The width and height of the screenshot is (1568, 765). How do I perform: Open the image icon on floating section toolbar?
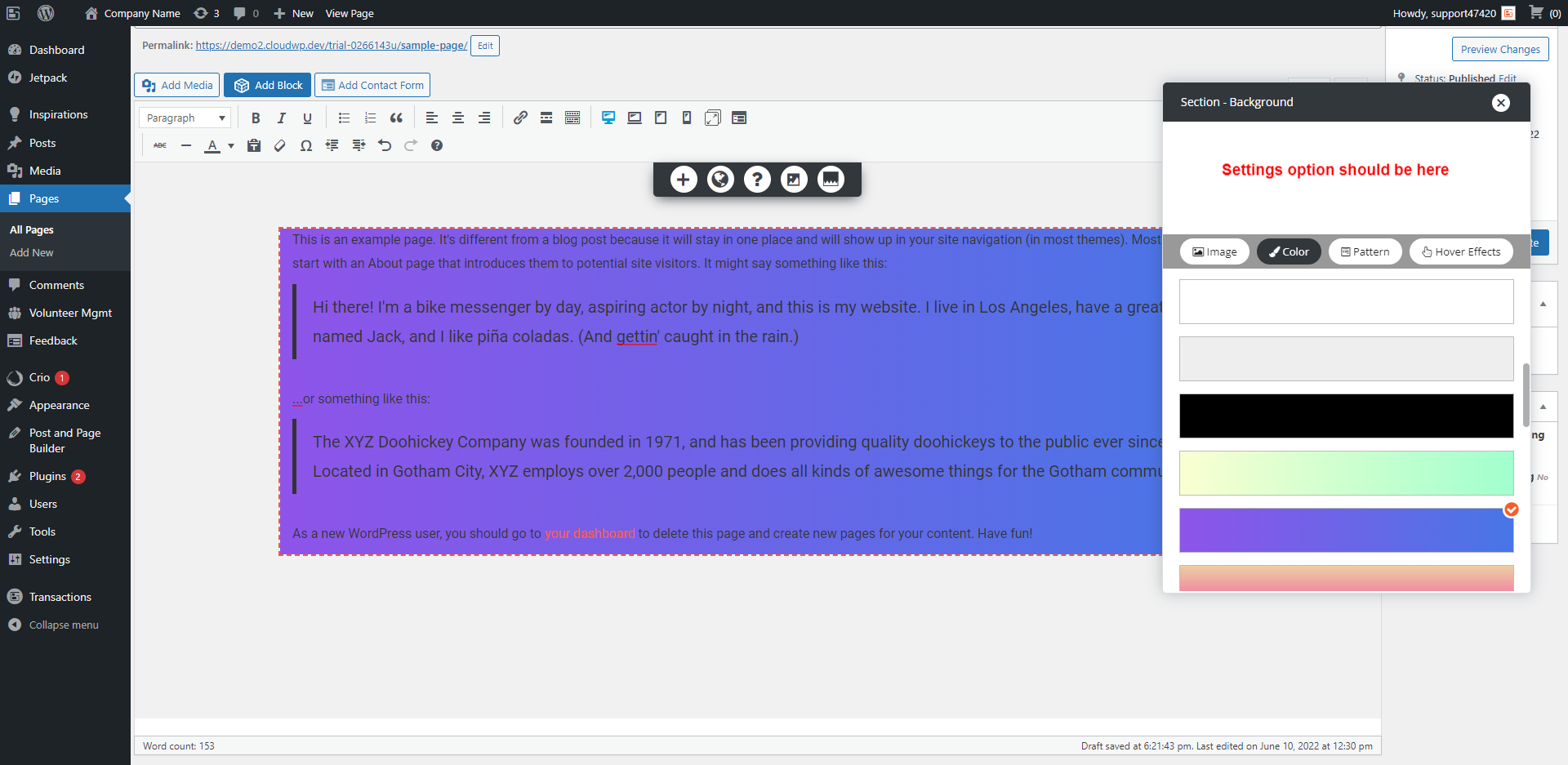tap(794, 179)
